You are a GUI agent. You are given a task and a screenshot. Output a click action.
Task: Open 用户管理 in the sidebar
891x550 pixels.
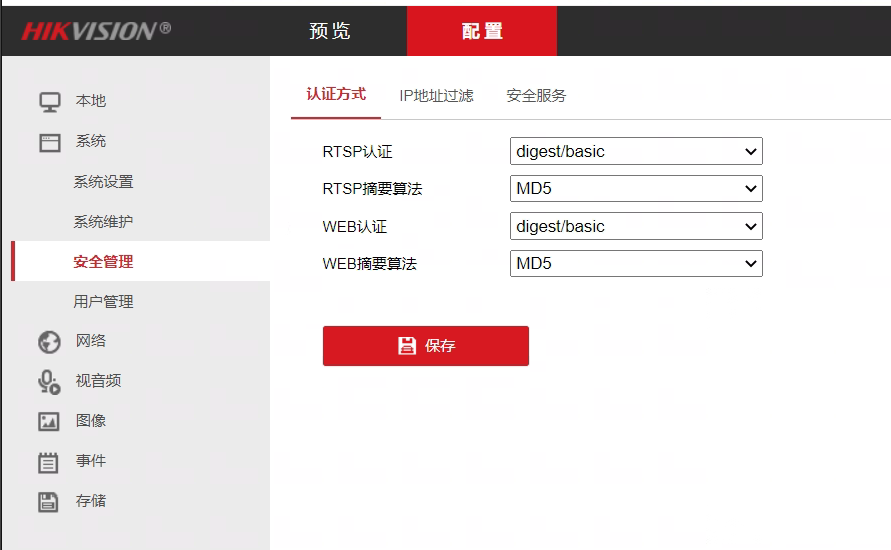coord(103,302)
